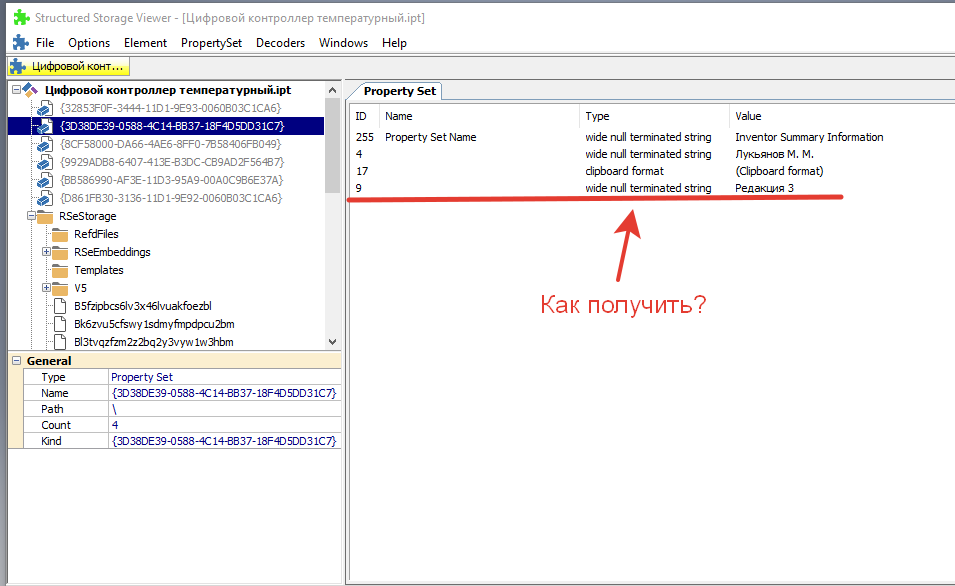Click property set icon for {3D38DE39-0588-4C14-BB37-18F4D5DD31C7} tree row
955x586 pixels.
pos(44,126)
